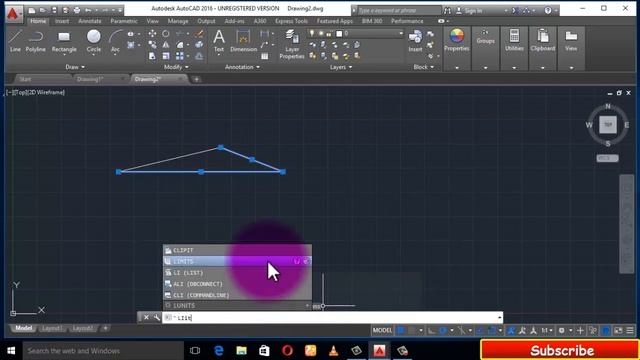The width and height of the screenshot is (640, 360).
Task: Select the Erase tool in Modify panel
Action: point(199,33)
